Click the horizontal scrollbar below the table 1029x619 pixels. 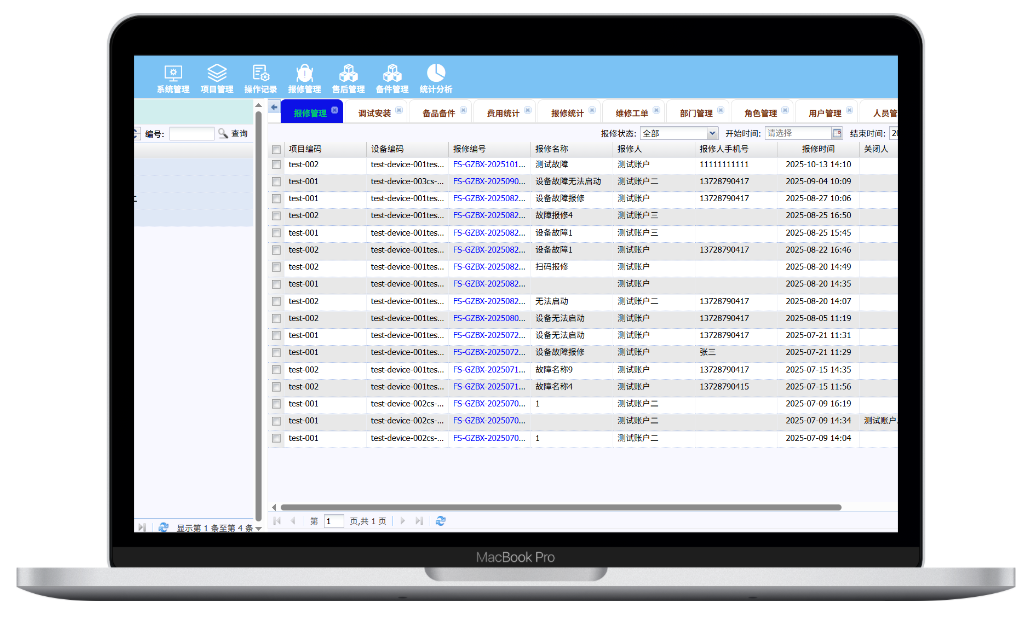[x=560, y=507]
